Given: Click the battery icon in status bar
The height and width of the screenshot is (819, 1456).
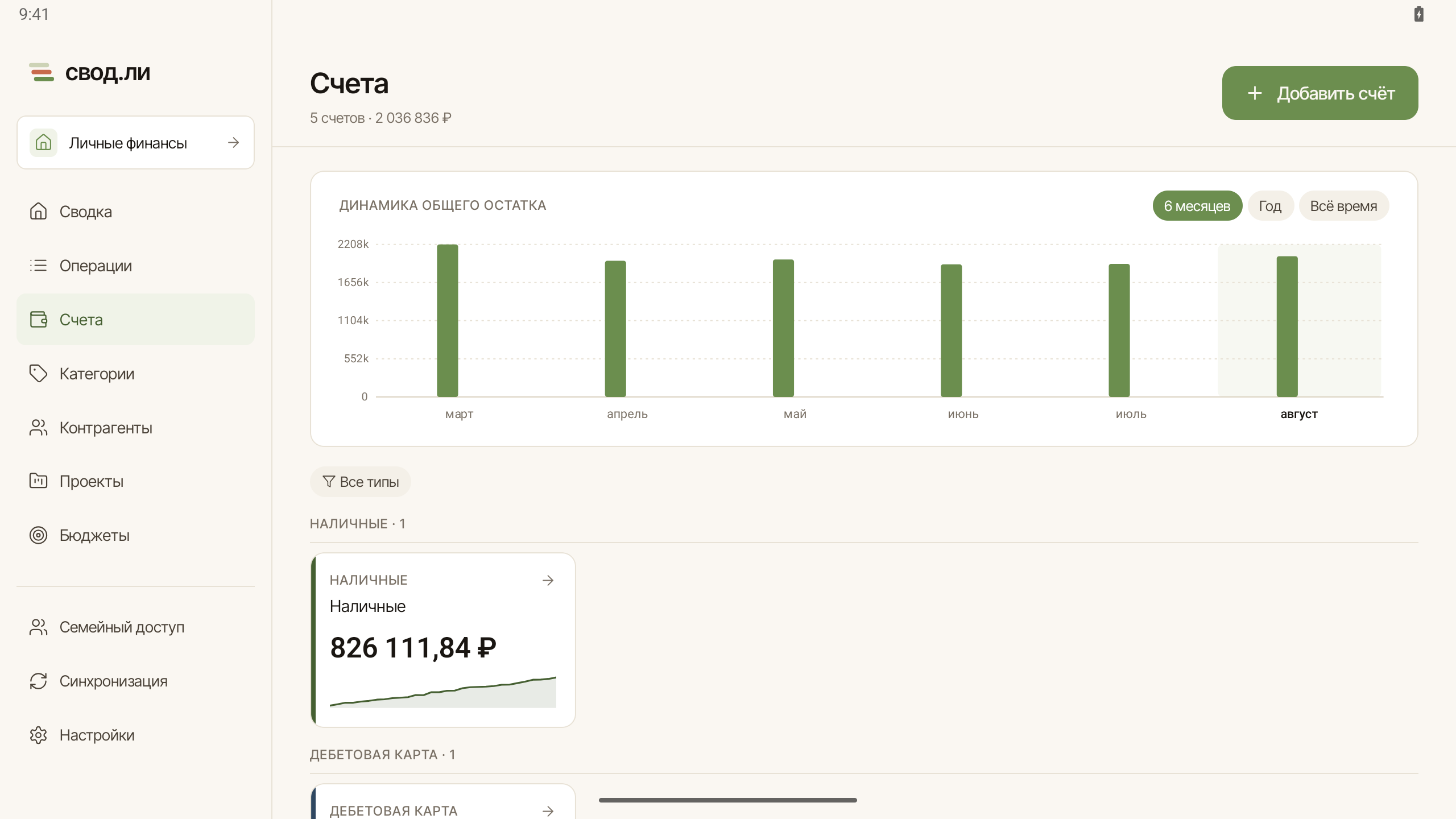Looking at the screenshot, I should (x=1418, y=14).
